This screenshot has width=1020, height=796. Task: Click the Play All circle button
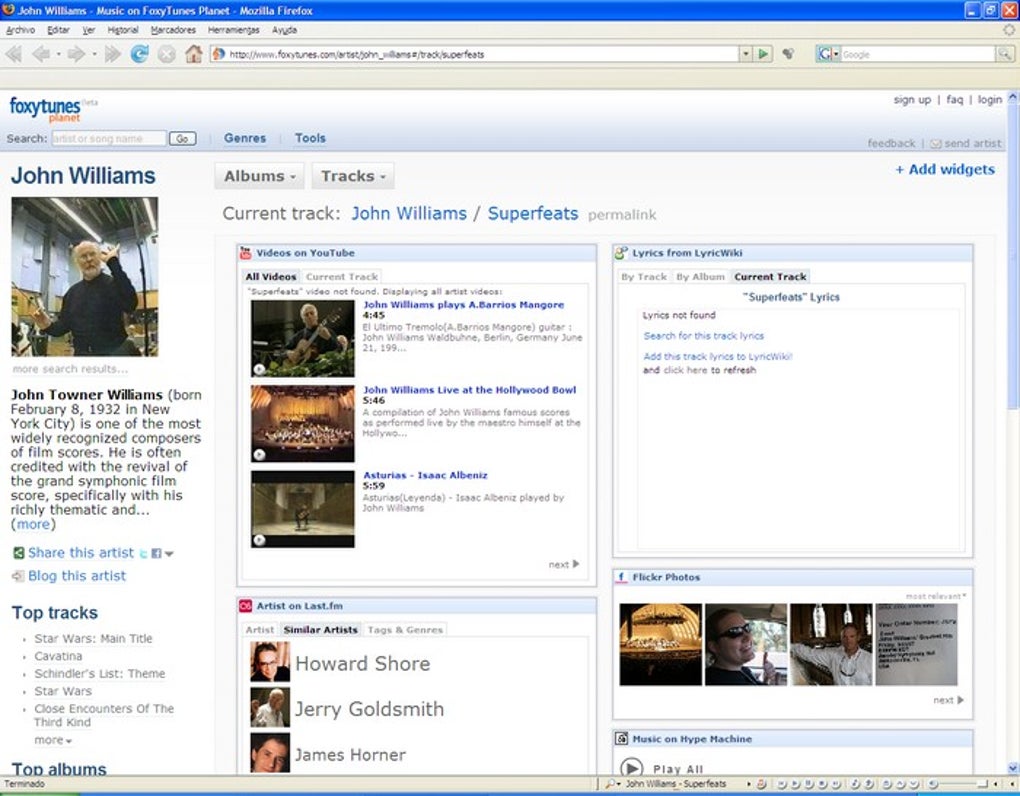631,767
